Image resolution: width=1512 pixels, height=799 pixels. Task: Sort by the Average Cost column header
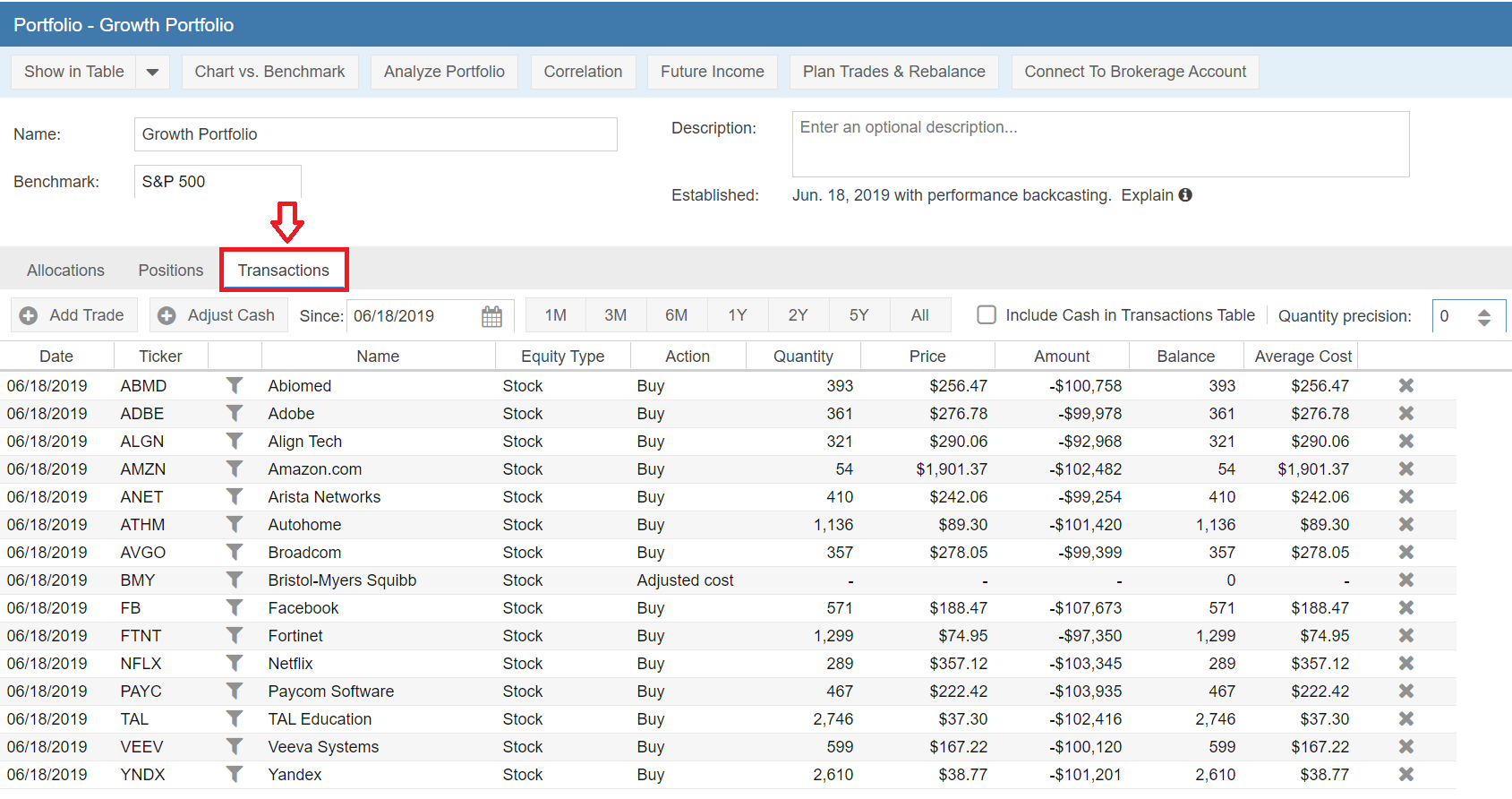click(1302, 357)
